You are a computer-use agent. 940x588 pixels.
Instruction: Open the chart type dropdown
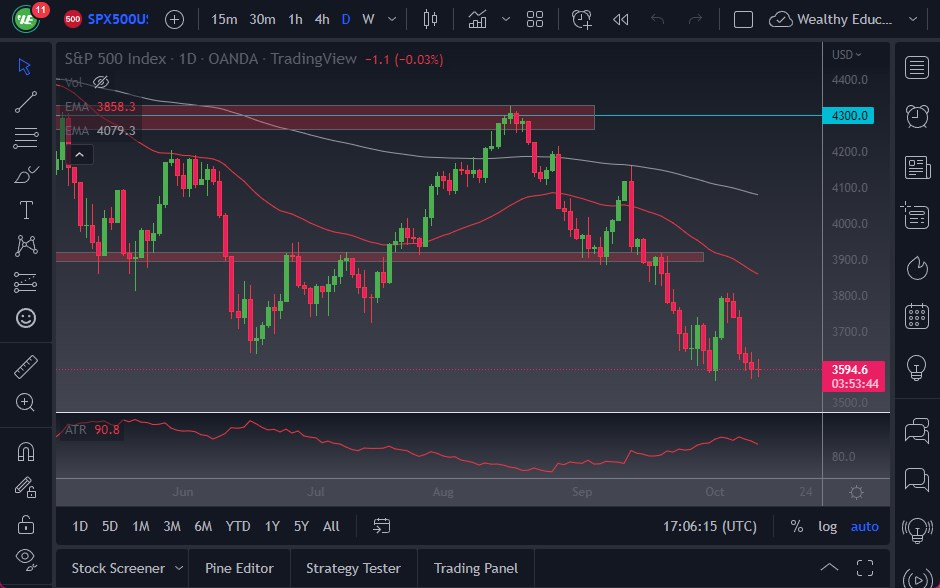click(x=506, y=19)
